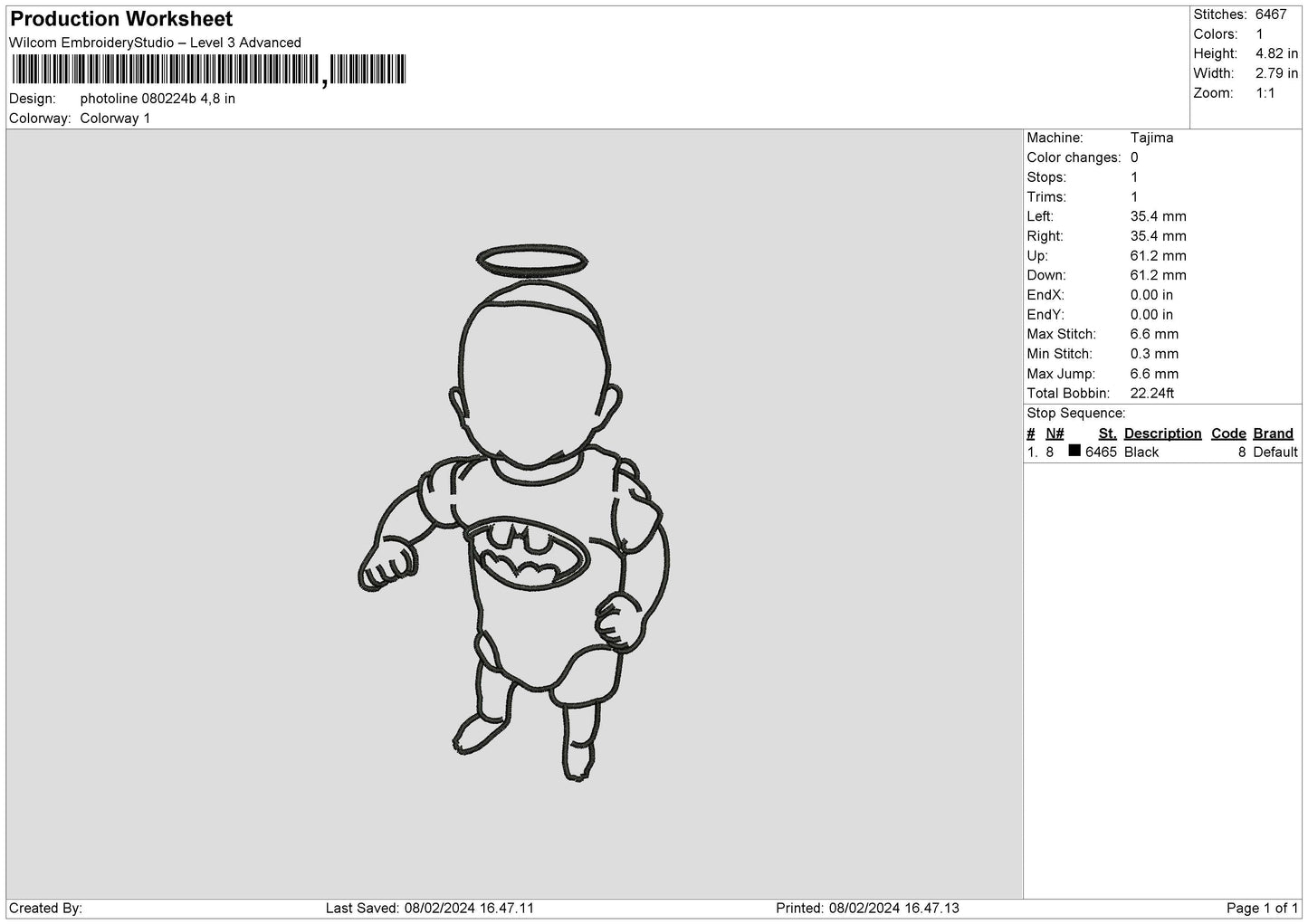
Task: Click the barcode under the title
Action: [209, 70]
